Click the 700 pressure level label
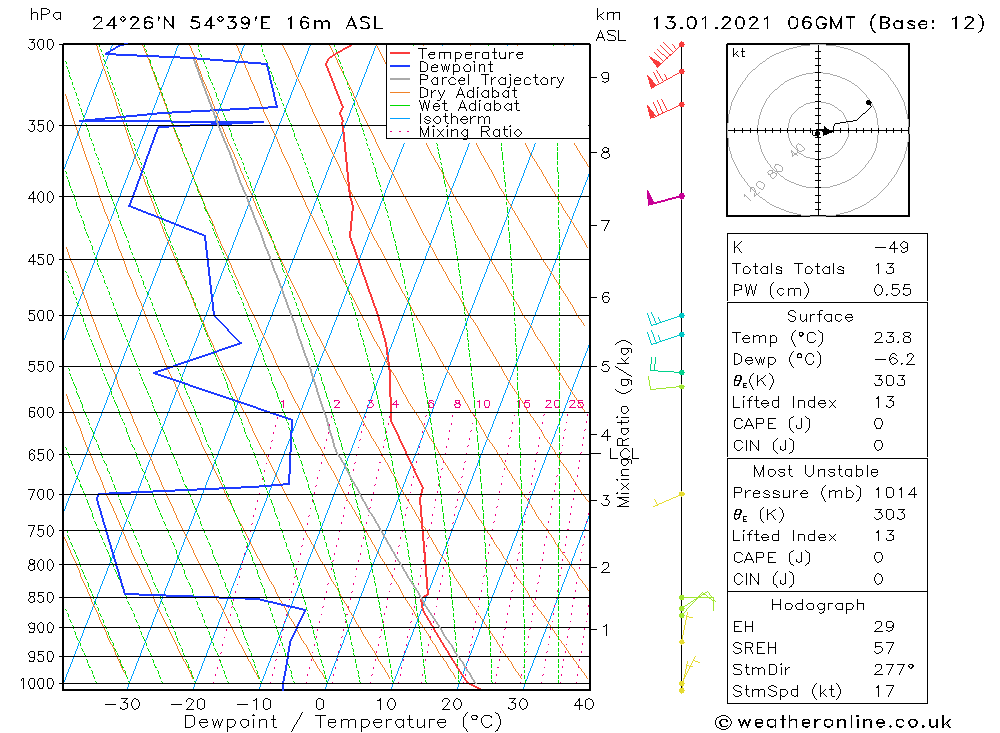Screen dimensions: 1000x733 click(42, 494)
